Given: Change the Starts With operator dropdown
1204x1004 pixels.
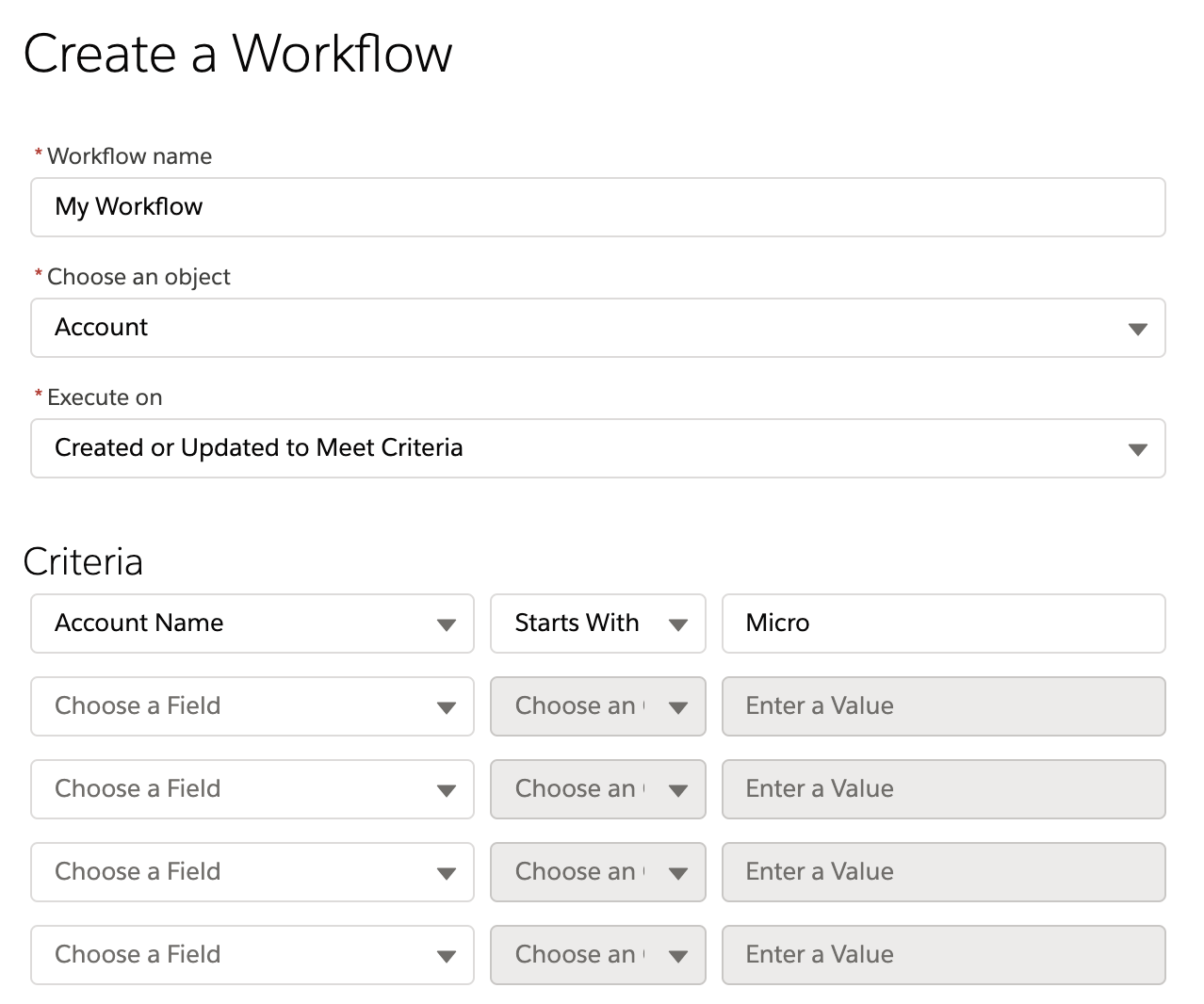Looking at the screenshot, I should tap(597, 623).
